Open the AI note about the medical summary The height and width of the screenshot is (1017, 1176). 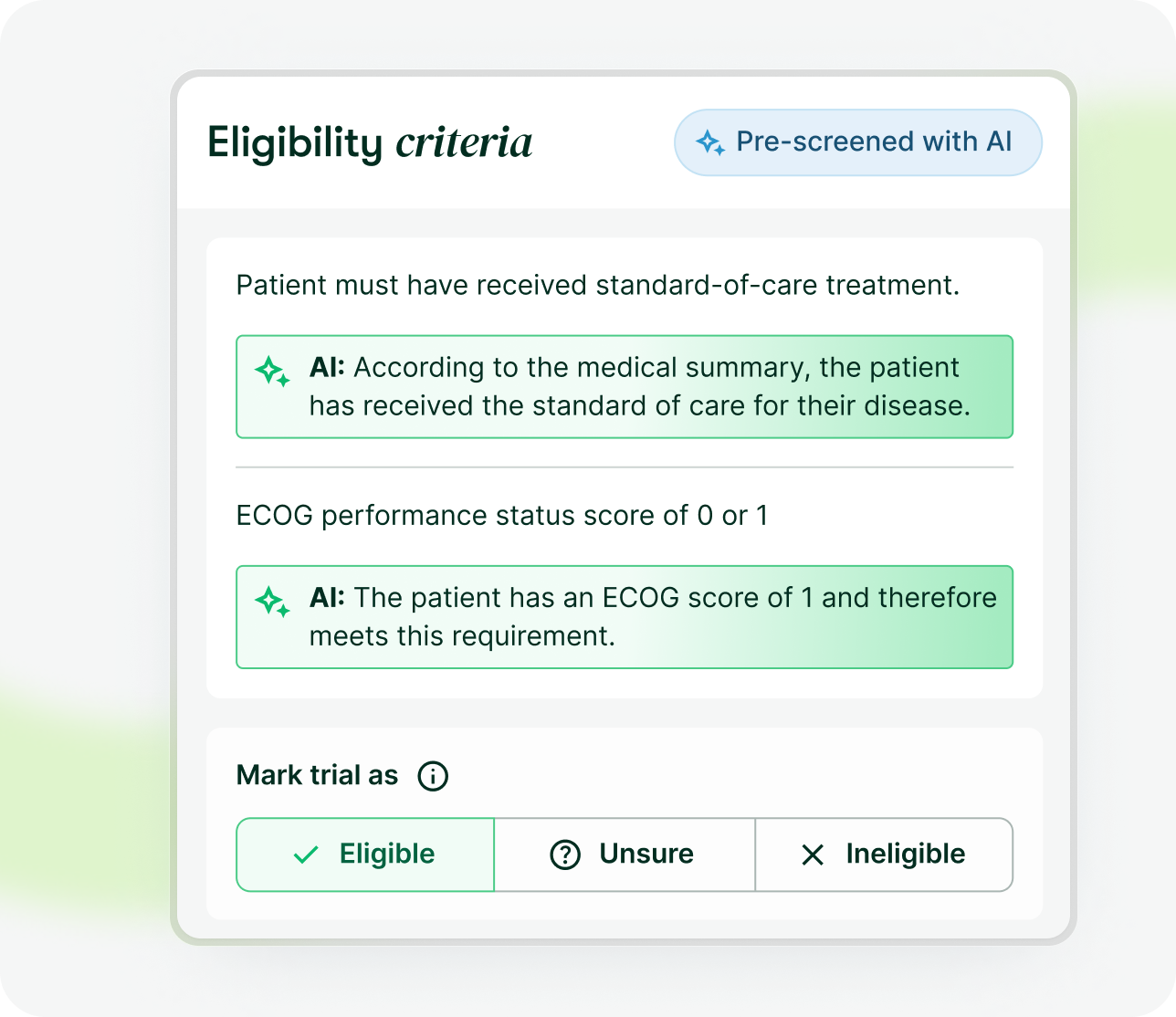pos(639,387)
